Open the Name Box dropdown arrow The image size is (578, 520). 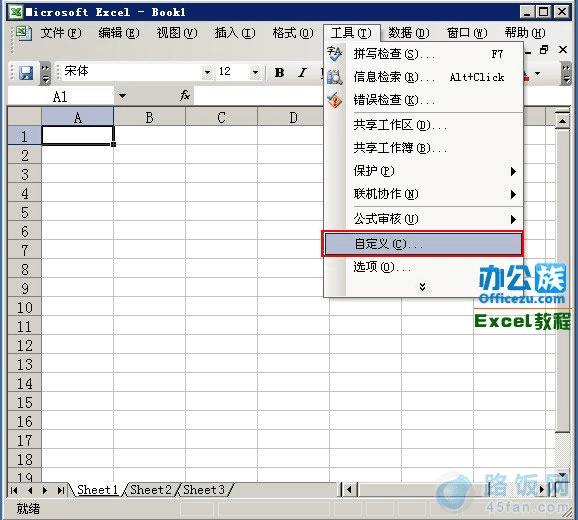click(122, 96)
